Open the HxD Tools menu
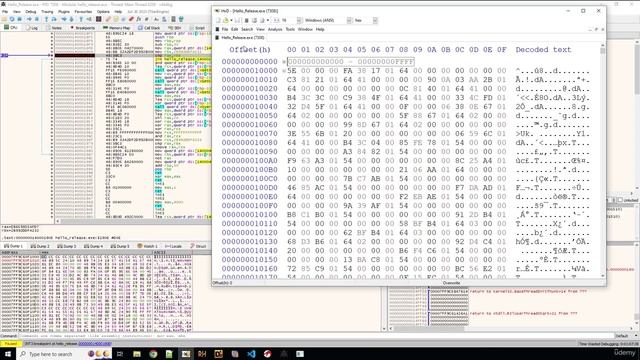 pos(290,29)
